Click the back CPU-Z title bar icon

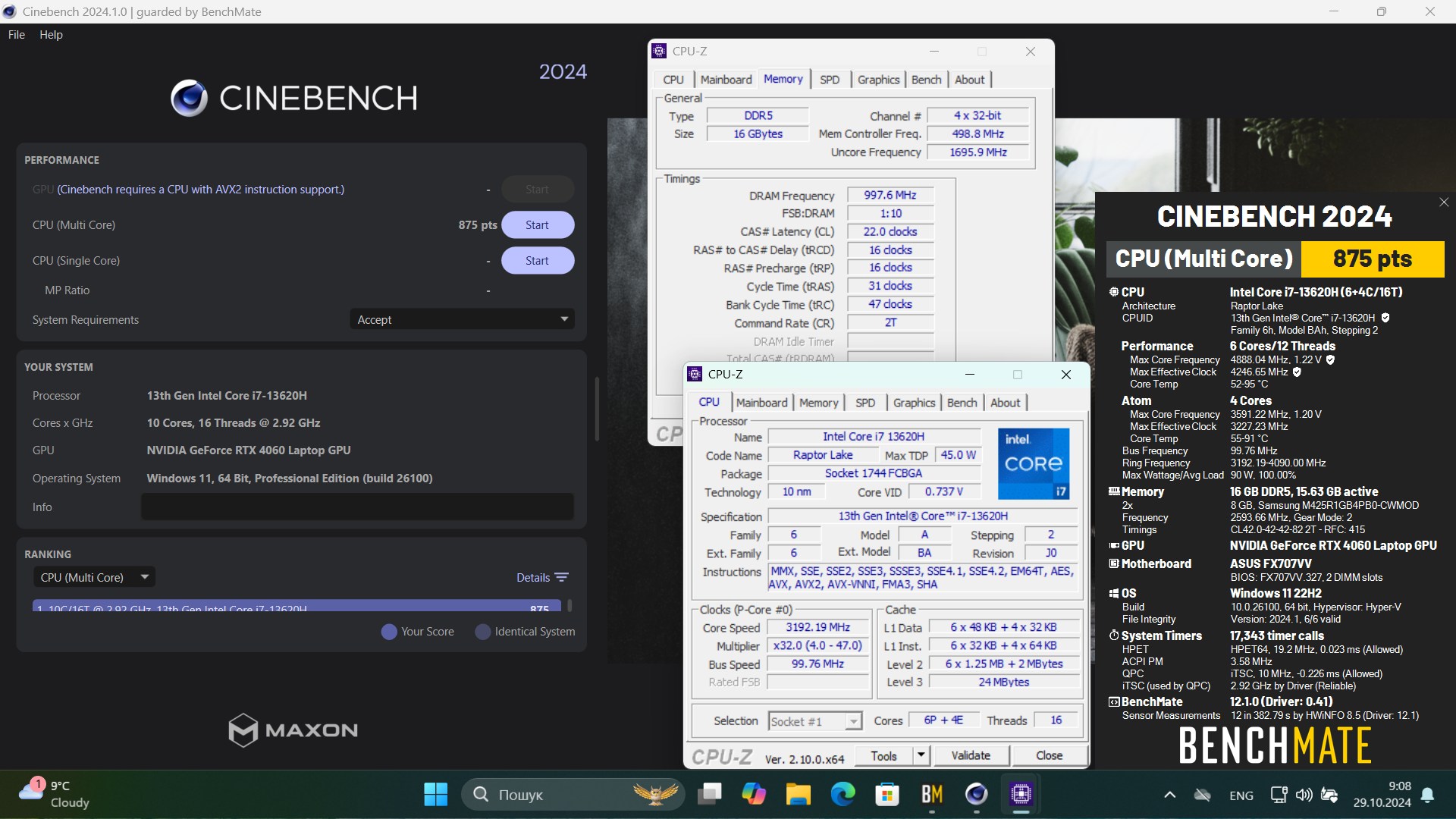[x=659, y=51]
